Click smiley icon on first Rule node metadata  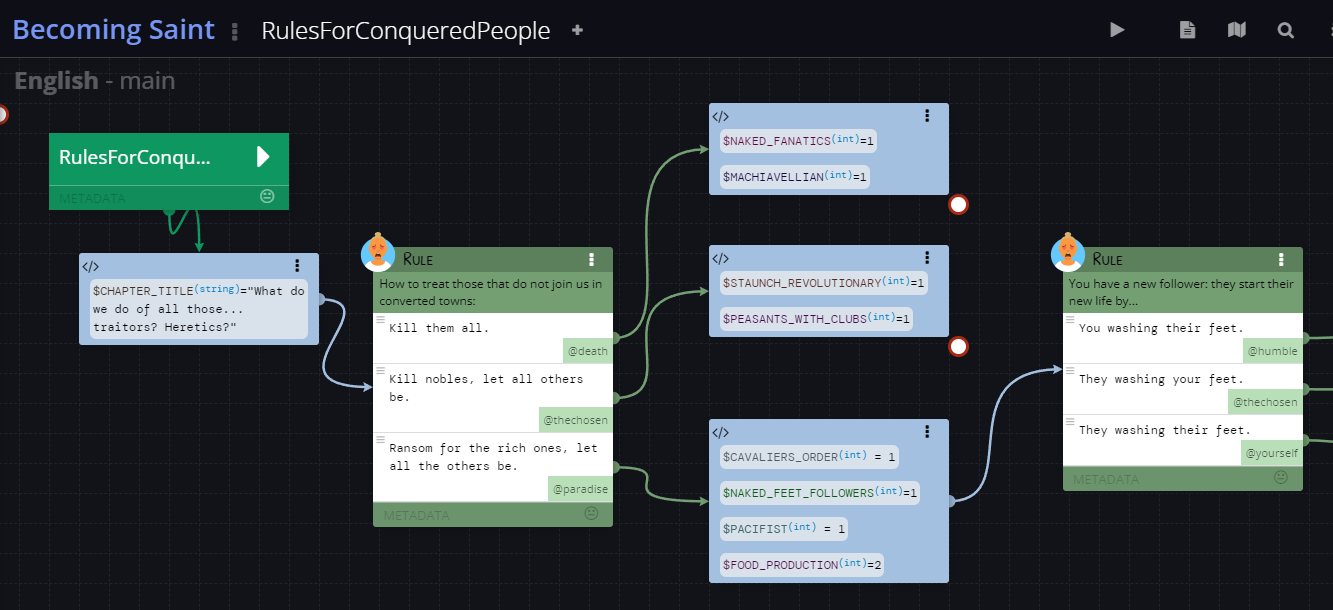coord(591,513)
